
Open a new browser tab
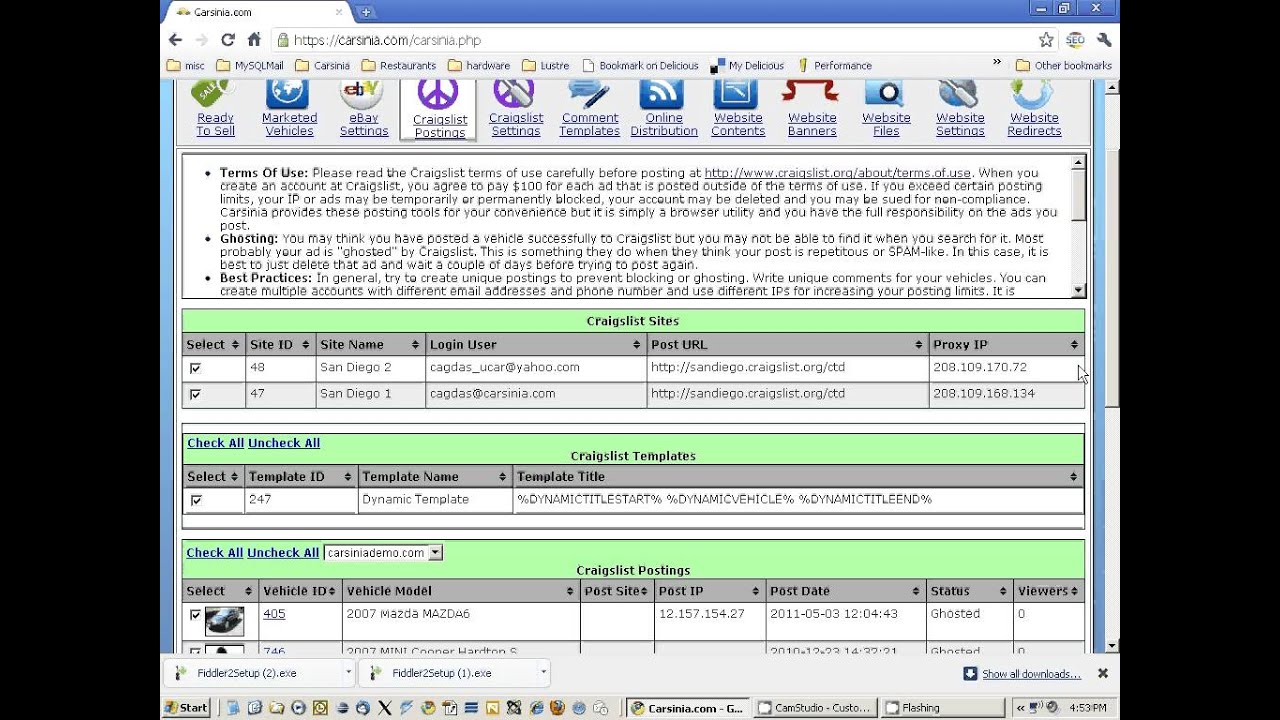click(365, 12)
